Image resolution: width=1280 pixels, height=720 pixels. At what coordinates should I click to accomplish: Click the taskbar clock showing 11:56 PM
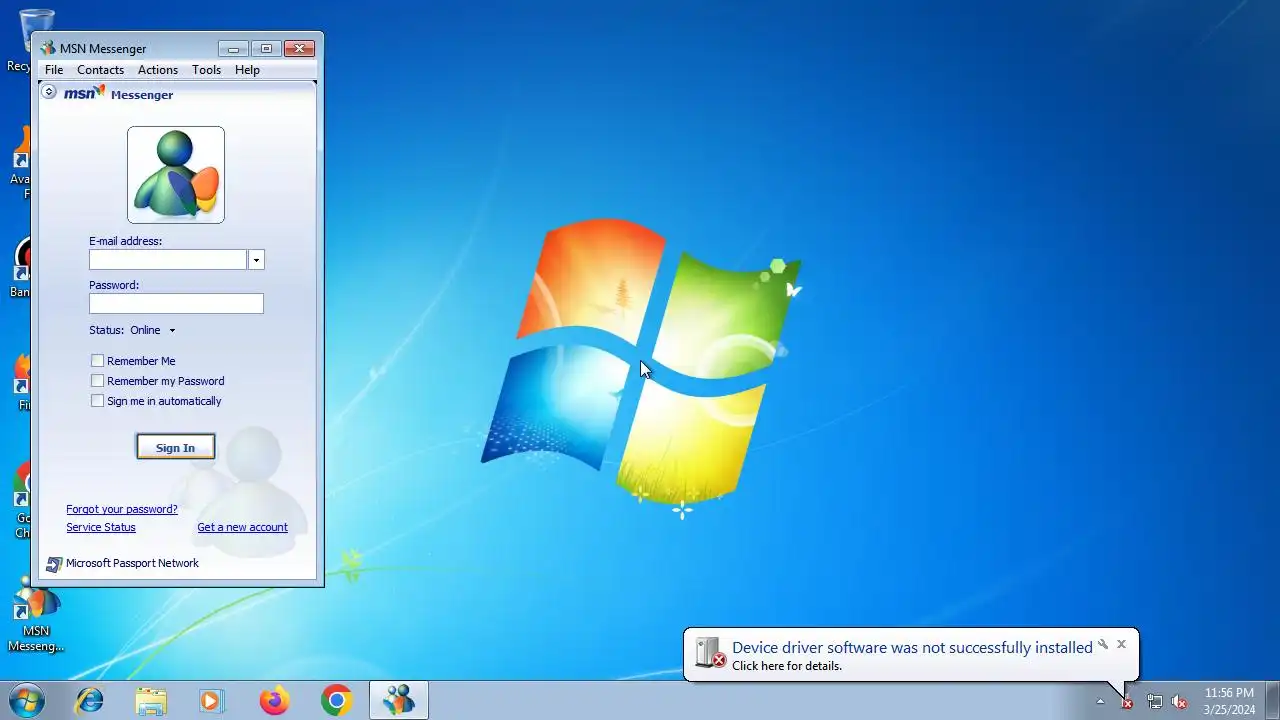click(1229, 701)
